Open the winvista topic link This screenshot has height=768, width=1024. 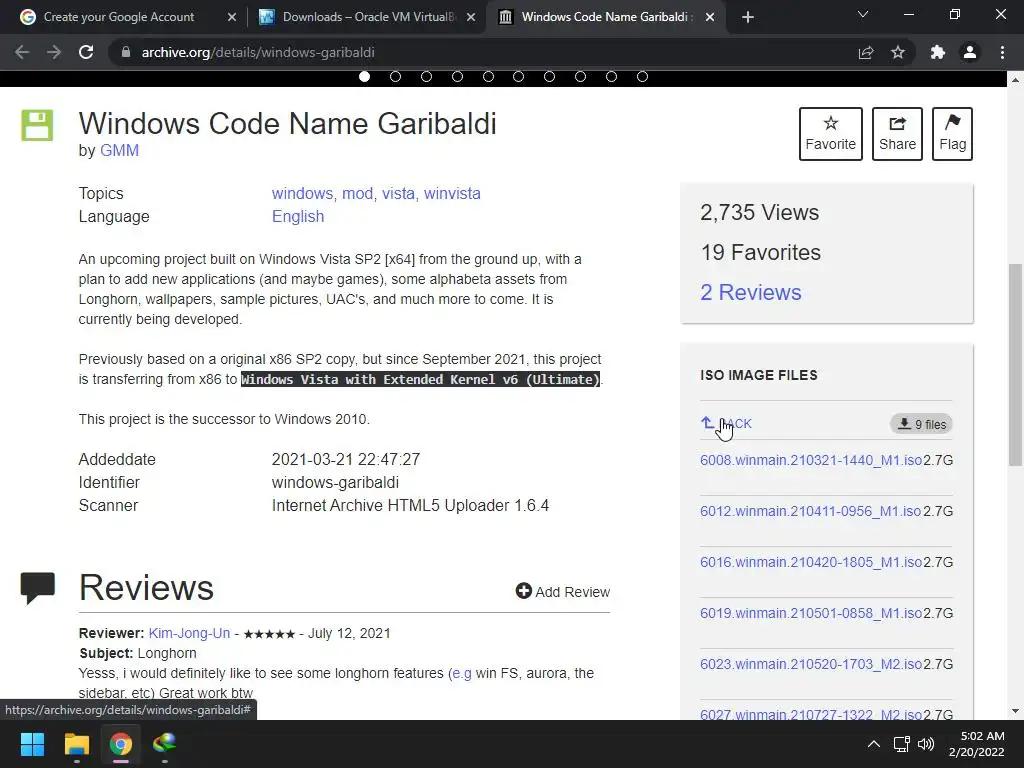(x=452, y=193)
